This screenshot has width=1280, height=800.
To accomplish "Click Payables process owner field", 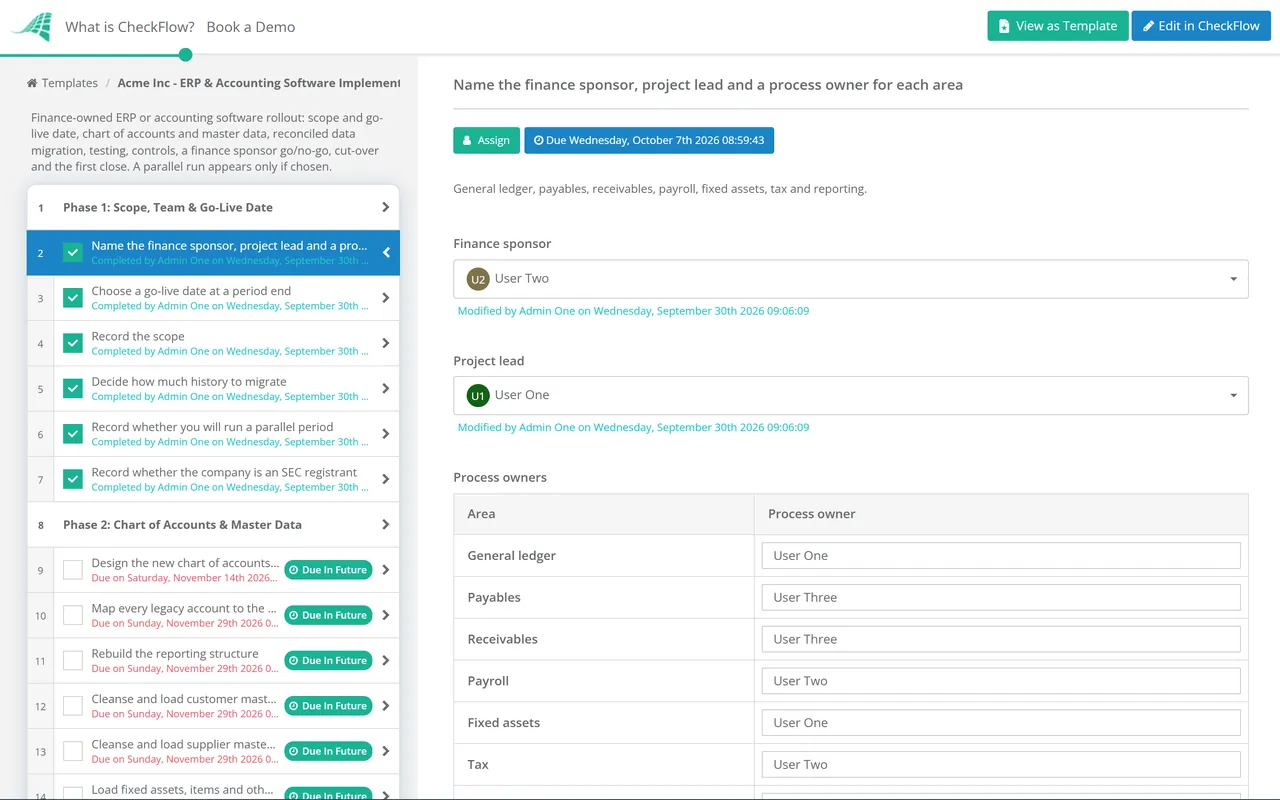I will click(1001, 598).
